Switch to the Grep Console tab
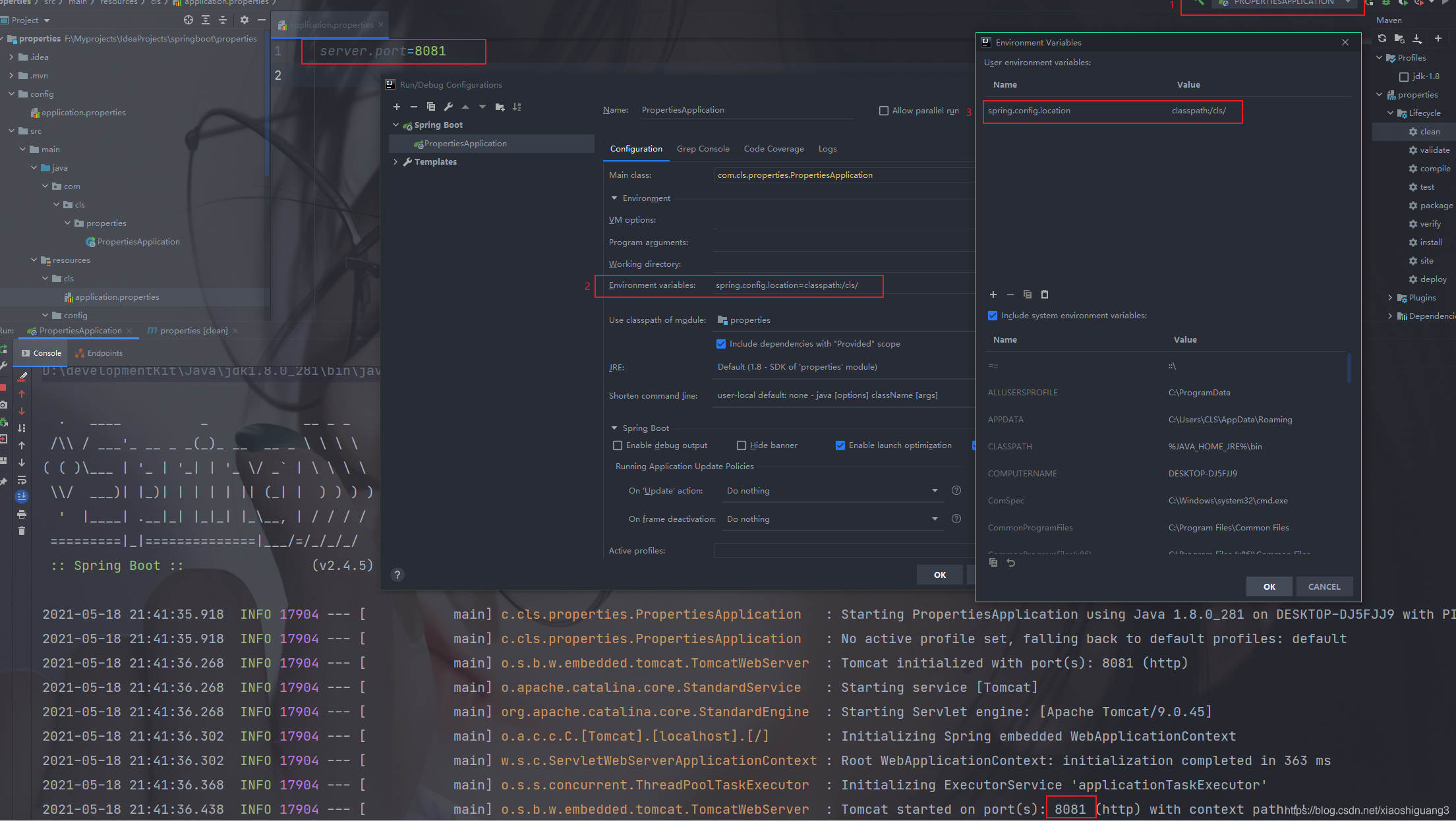This screenshot has height=823, width=1456. pyautogui.click(x=703, y=149)
